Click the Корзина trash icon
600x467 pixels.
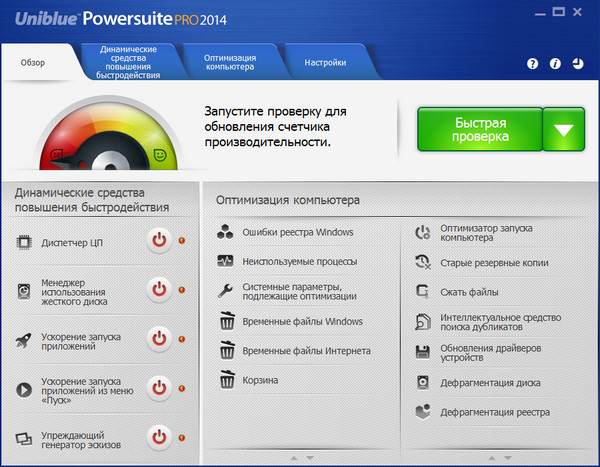pyautogui.click(x=227, y=379)
